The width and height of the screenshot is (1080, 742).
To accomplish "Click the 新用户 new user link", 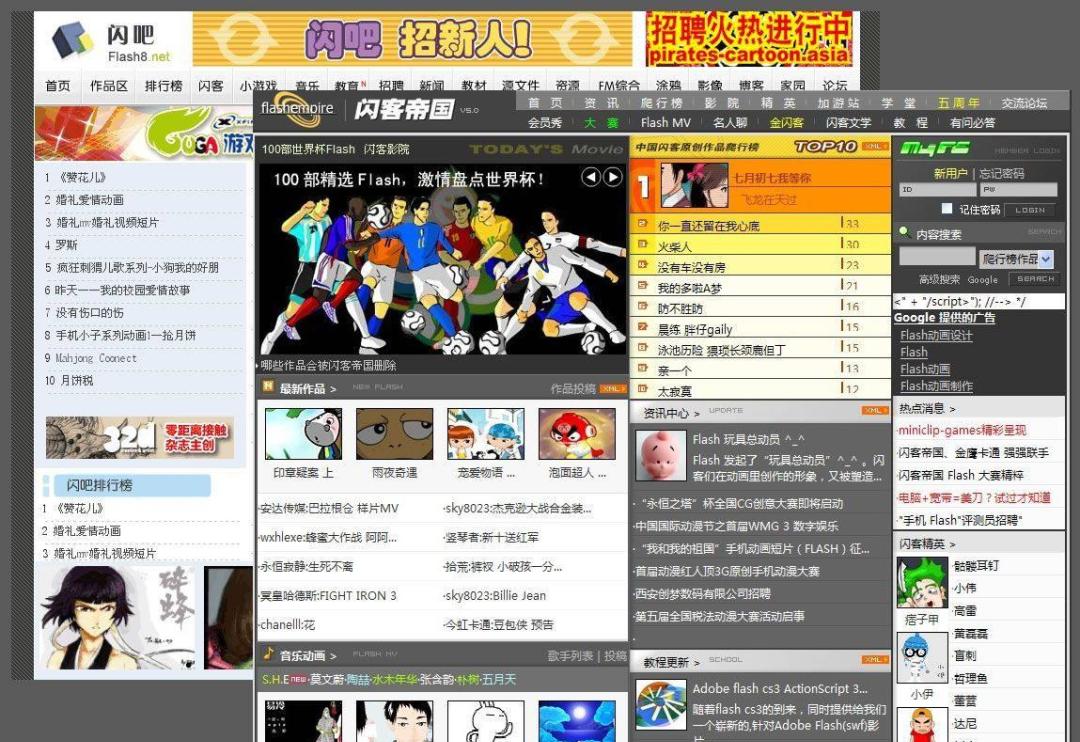I will tap(951, 173).
